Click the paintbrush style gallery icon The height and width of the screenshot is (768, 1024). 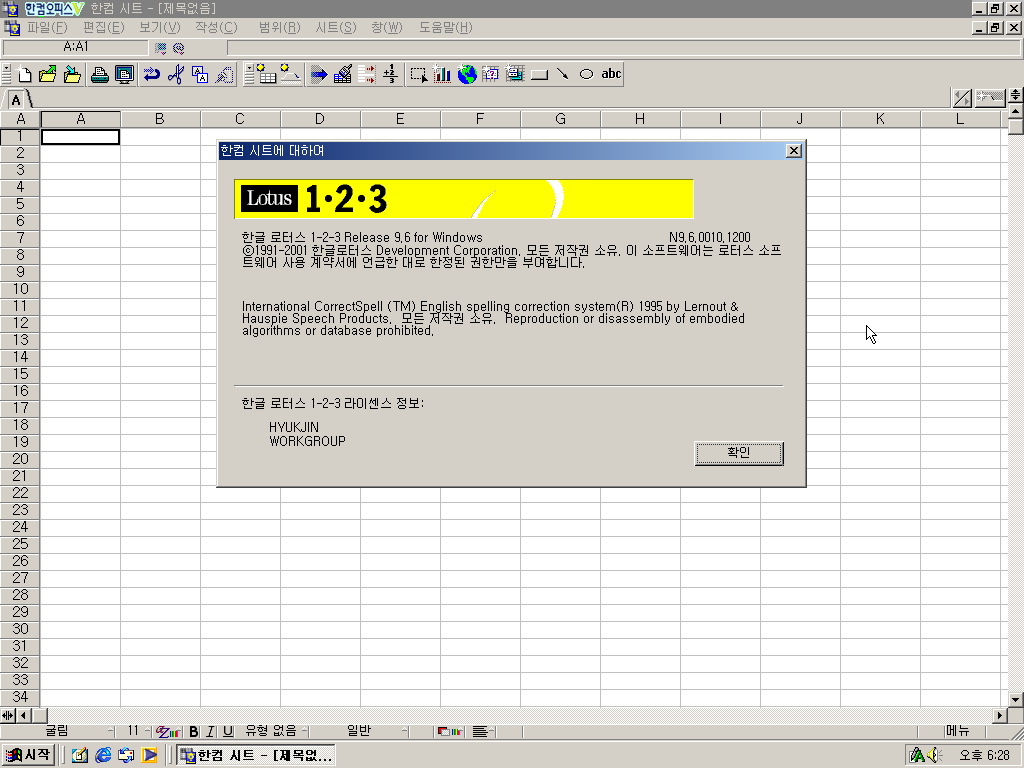tap(343, 74)
